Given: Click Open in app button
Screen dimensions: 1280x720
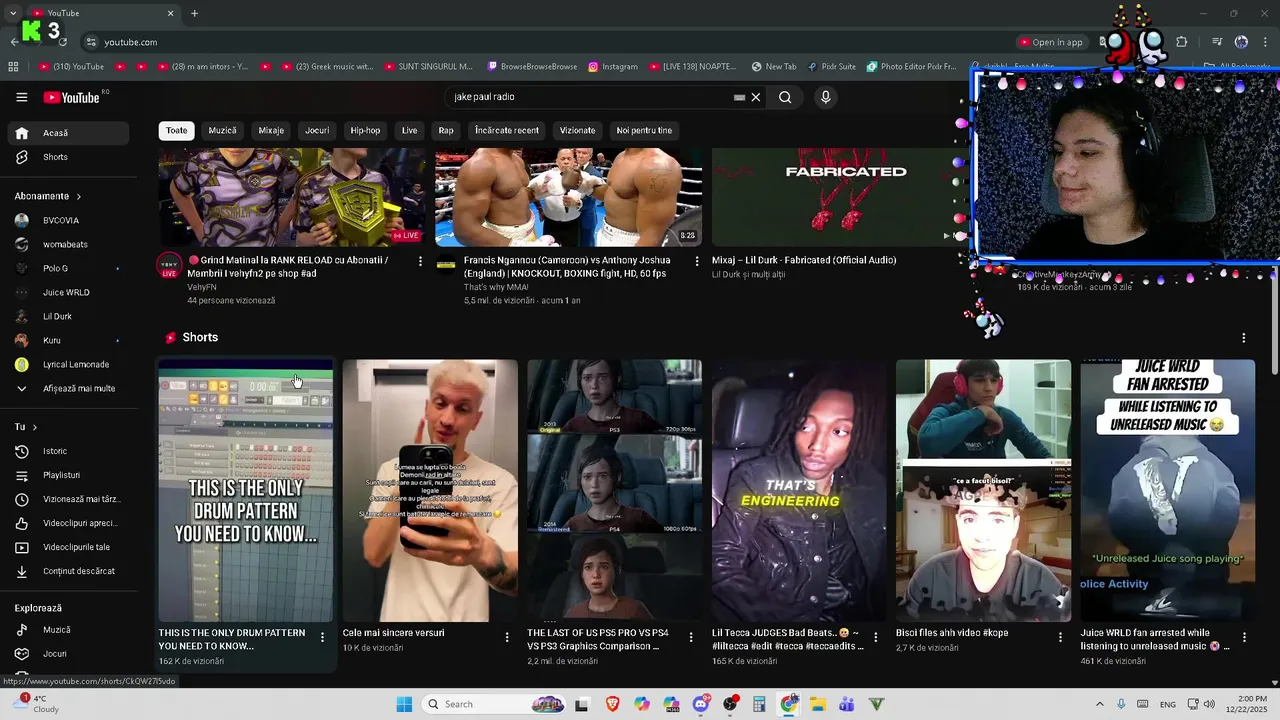Looking at the screenshot, I should (x=1051, y=42).
